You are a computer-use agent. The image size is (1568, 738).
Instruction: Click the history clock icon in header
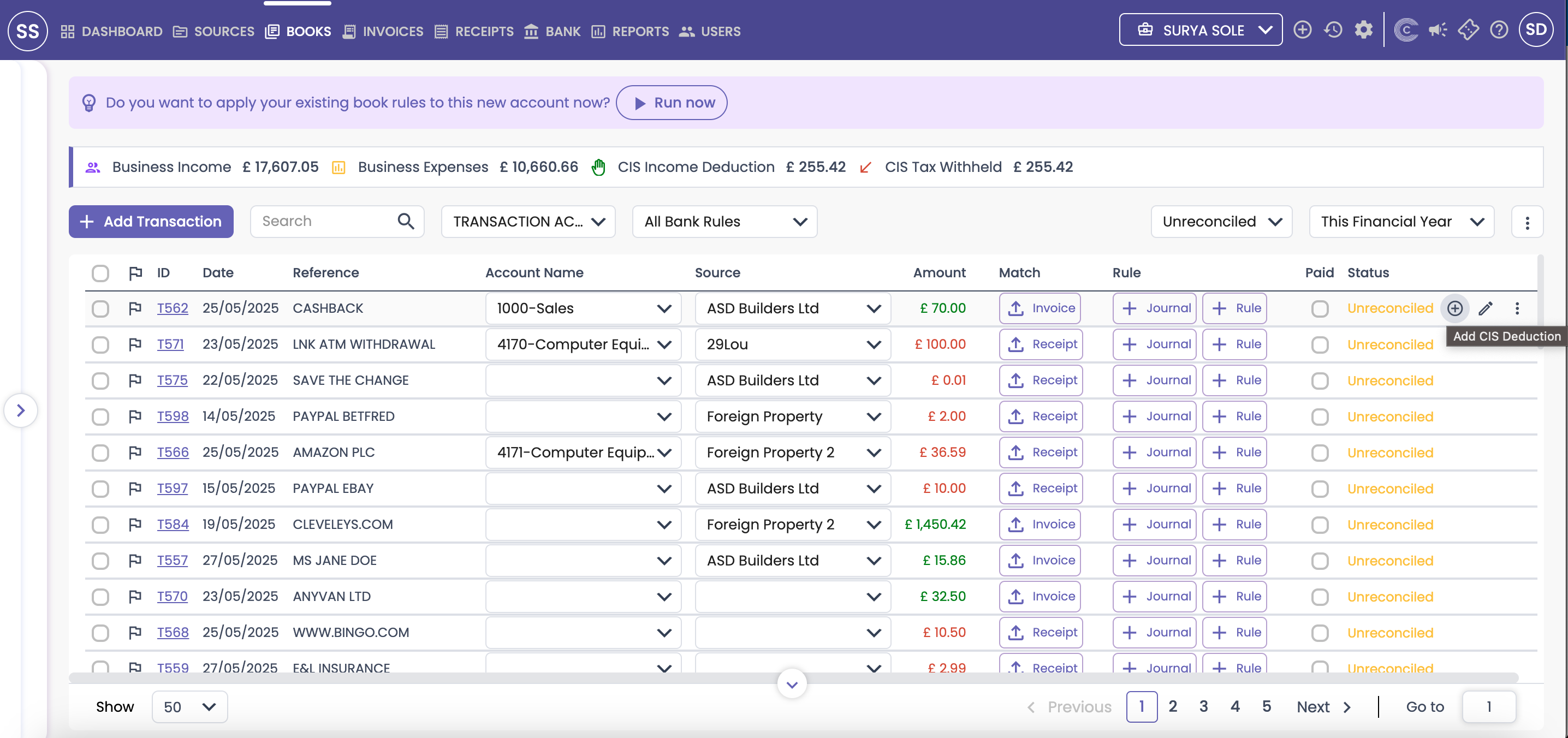coord(1333,30)
